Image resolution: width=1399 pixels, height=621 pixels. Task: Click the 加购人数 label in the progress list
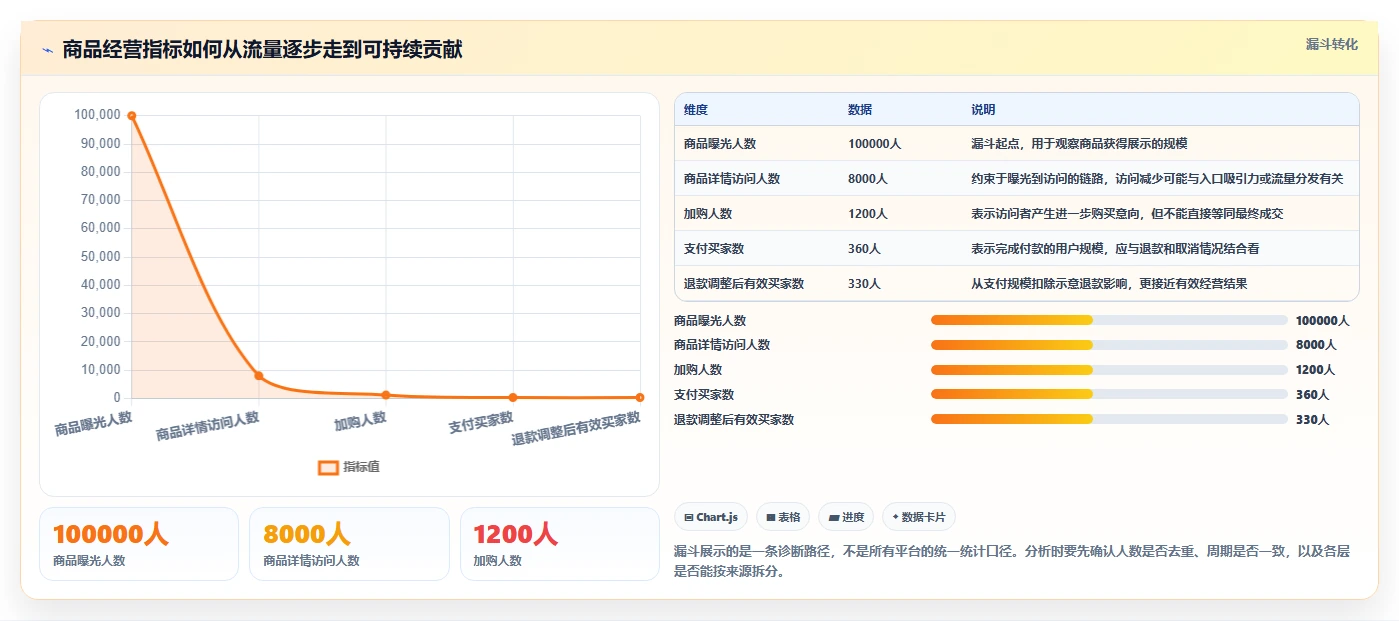point(698,370)
